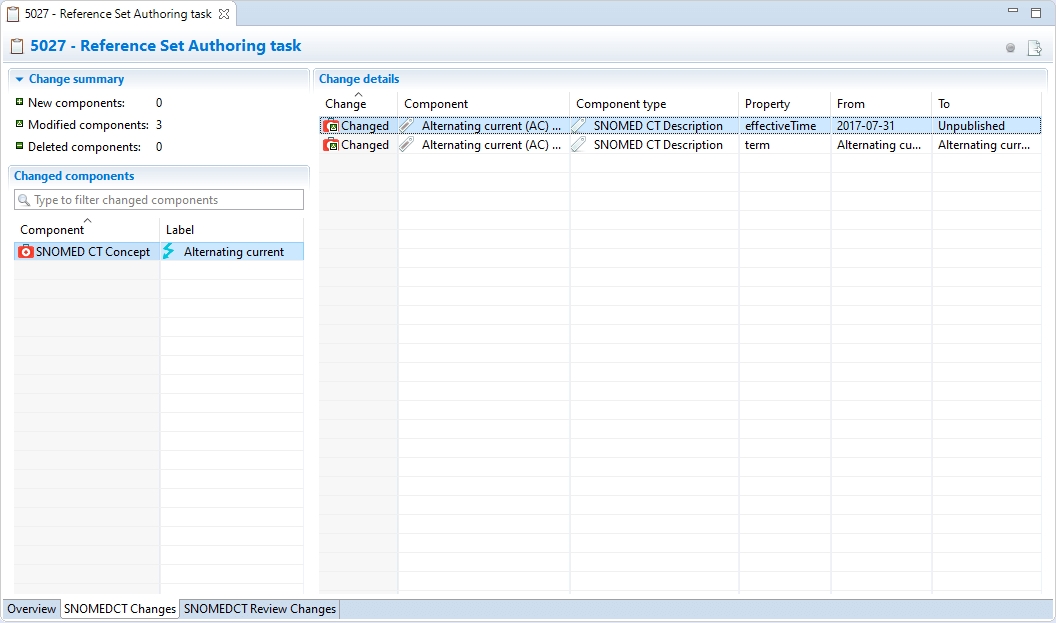Image resolution: width=1056 pixels, height=623 pixels.
Task: Click the Modified components green icon
Action: pyautogui.click(x=19, y=124)
